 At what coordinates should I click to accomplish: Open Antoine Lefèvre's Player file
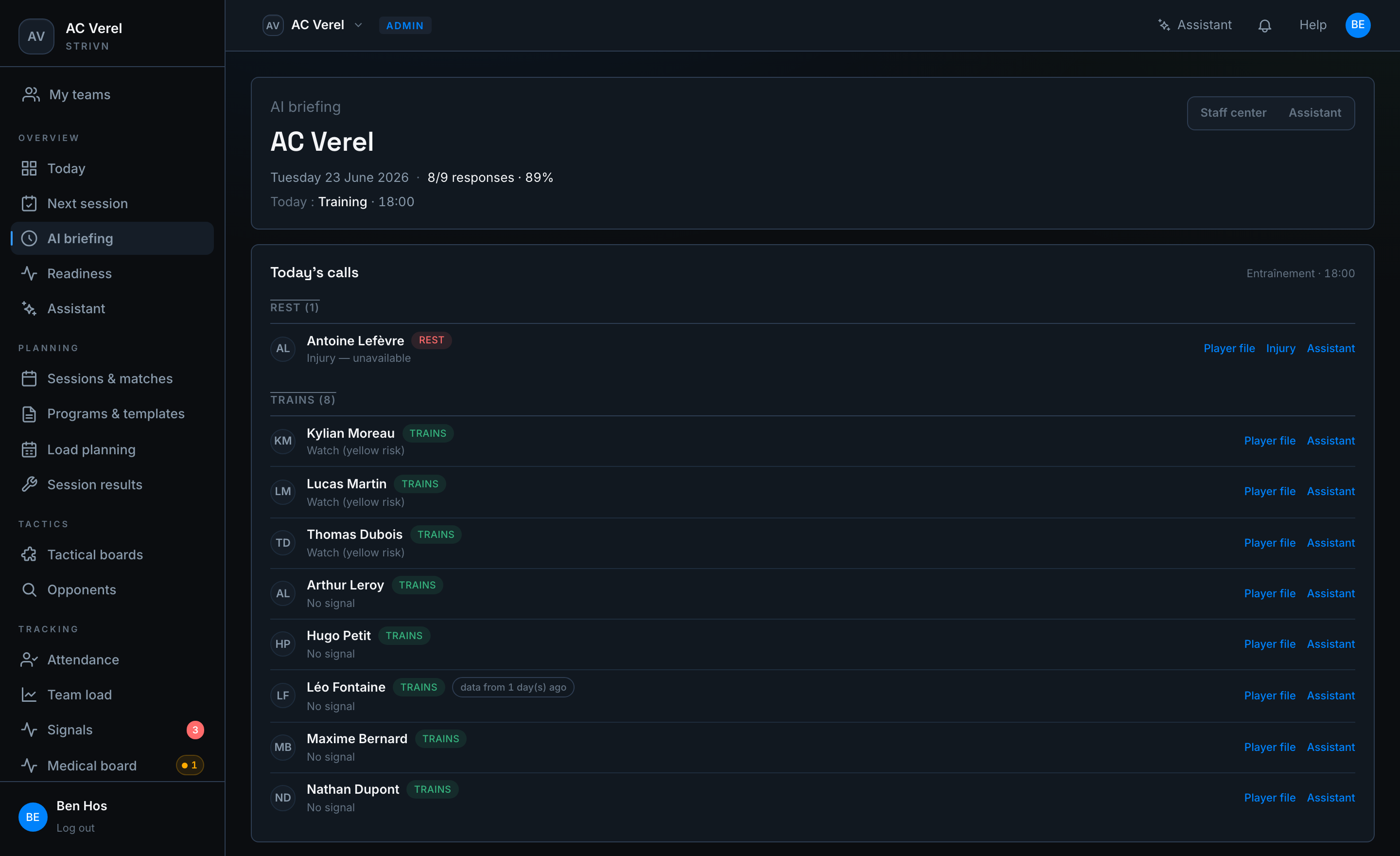click(1229, 348)
